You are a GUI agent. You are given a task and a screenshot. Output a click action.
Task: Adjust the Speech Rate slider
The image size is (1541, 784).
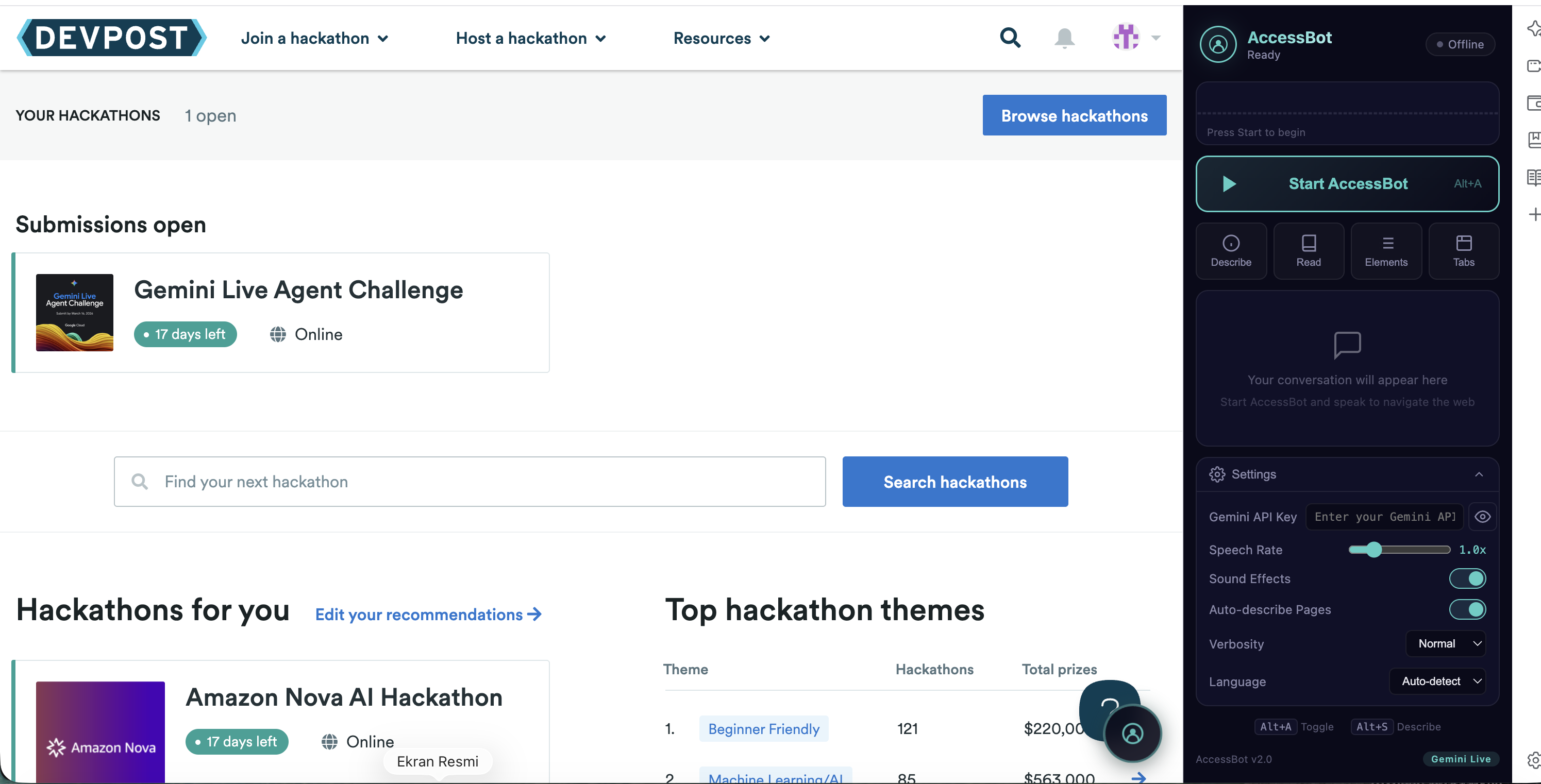coord(1373,550)
